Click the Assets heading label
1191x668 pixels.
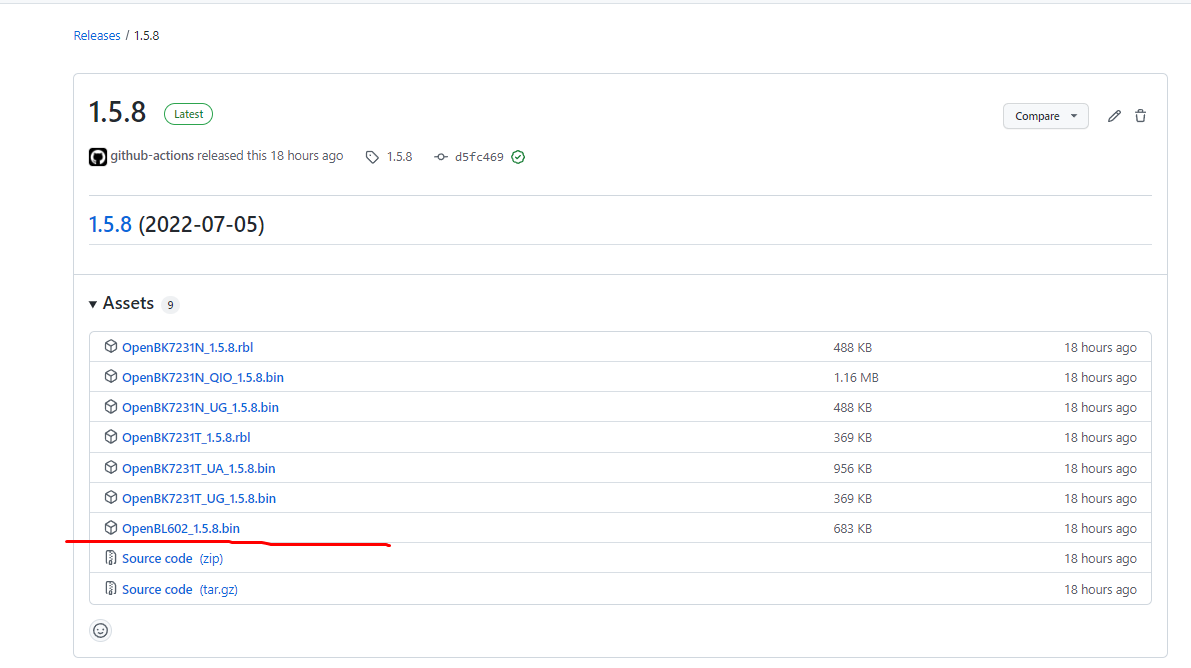point(128,303)
